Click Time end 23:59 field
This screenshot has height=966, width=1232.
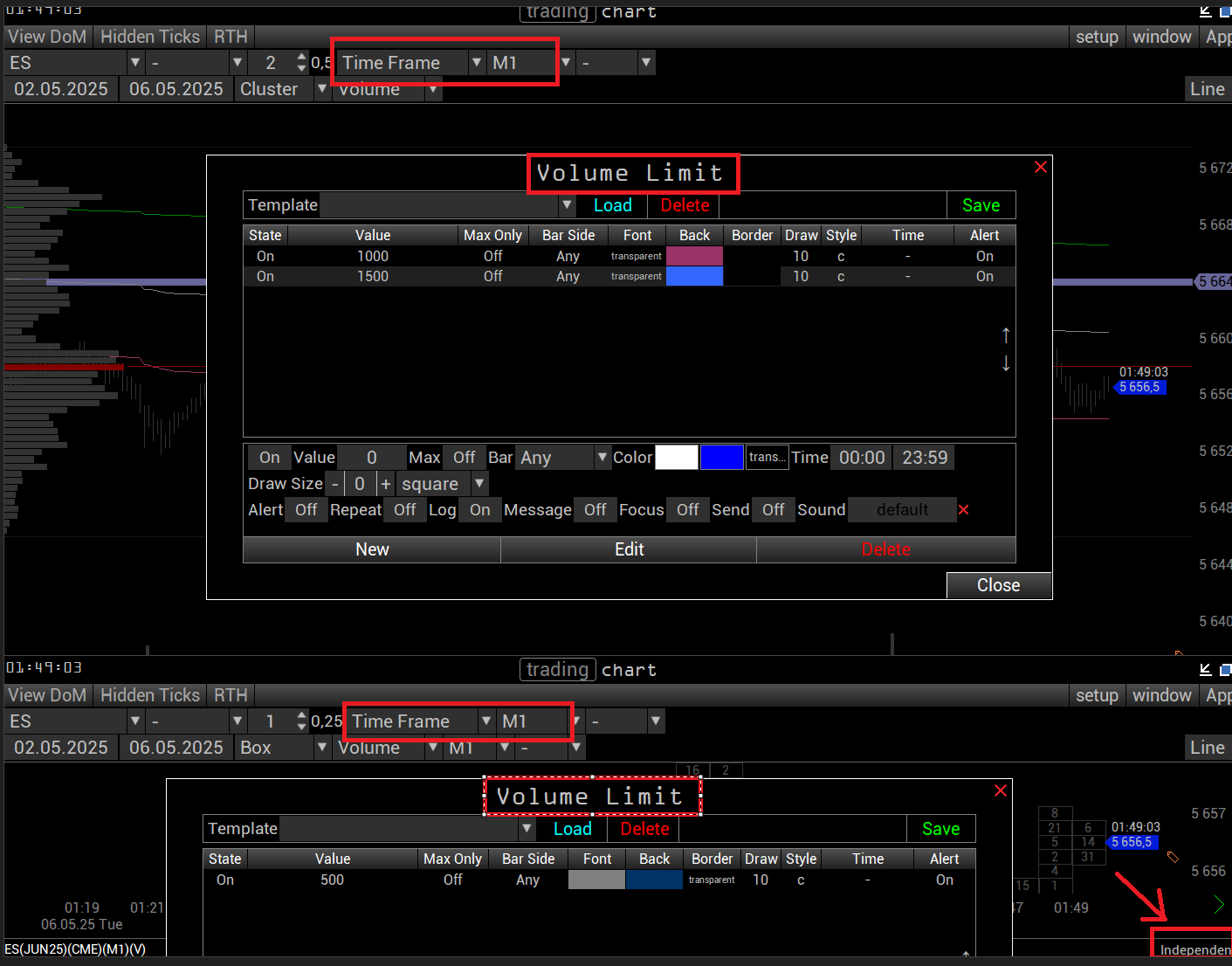coord(925,458)
